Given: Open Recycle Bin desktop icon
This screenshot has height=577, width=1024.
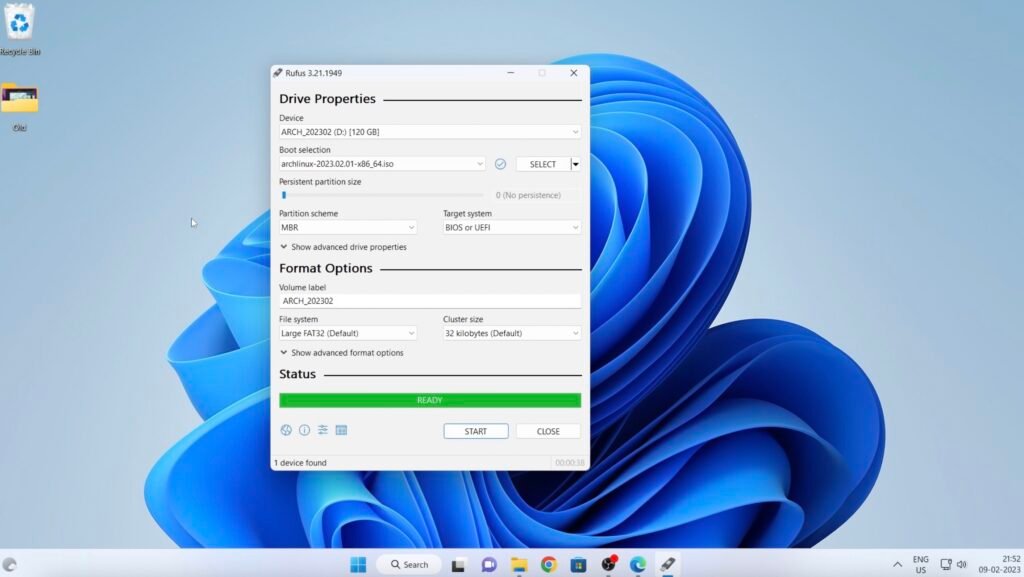Looking at the screenshot, I should click(x=20, y=29).
